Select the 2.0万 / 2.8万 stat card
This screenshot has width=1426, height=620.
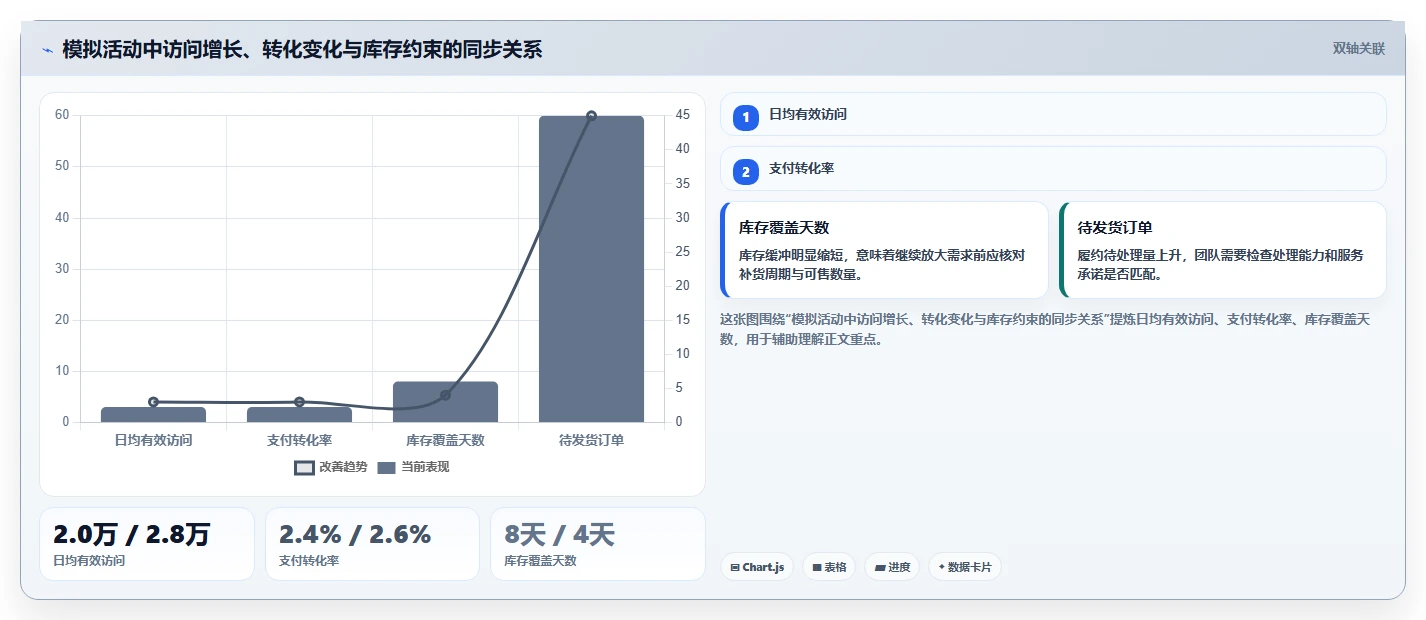pos(147,544)
